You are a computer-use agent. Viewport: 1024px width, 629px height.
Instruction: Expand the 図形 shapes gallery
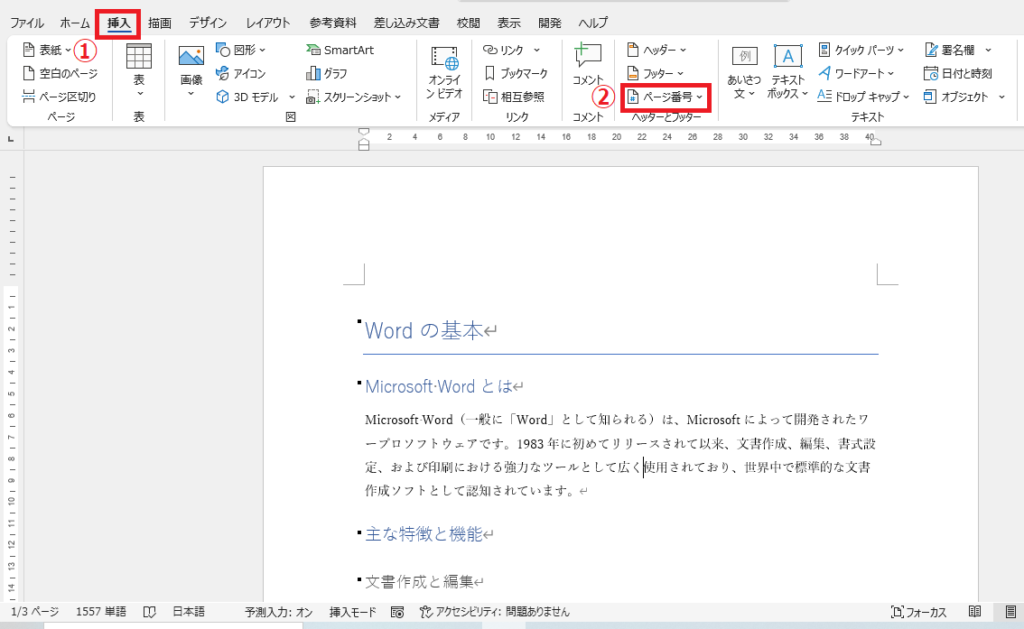[x=241, y=50]
